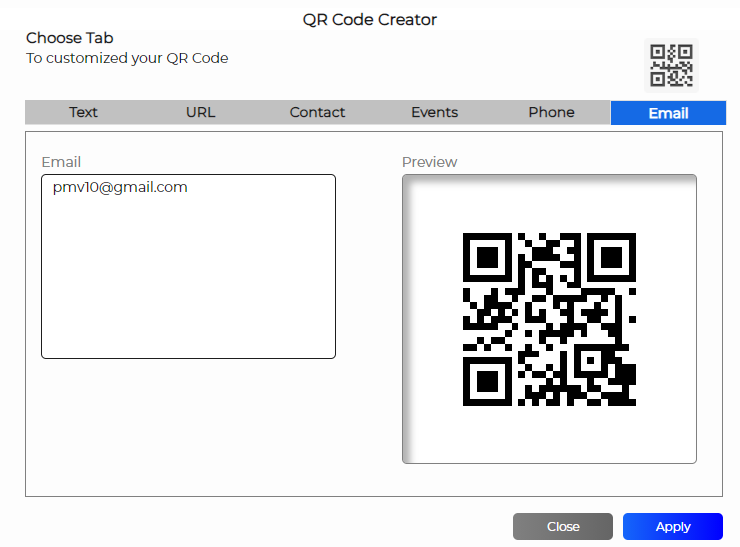
Task: Select the Contact tab
Action: (318, 112)
